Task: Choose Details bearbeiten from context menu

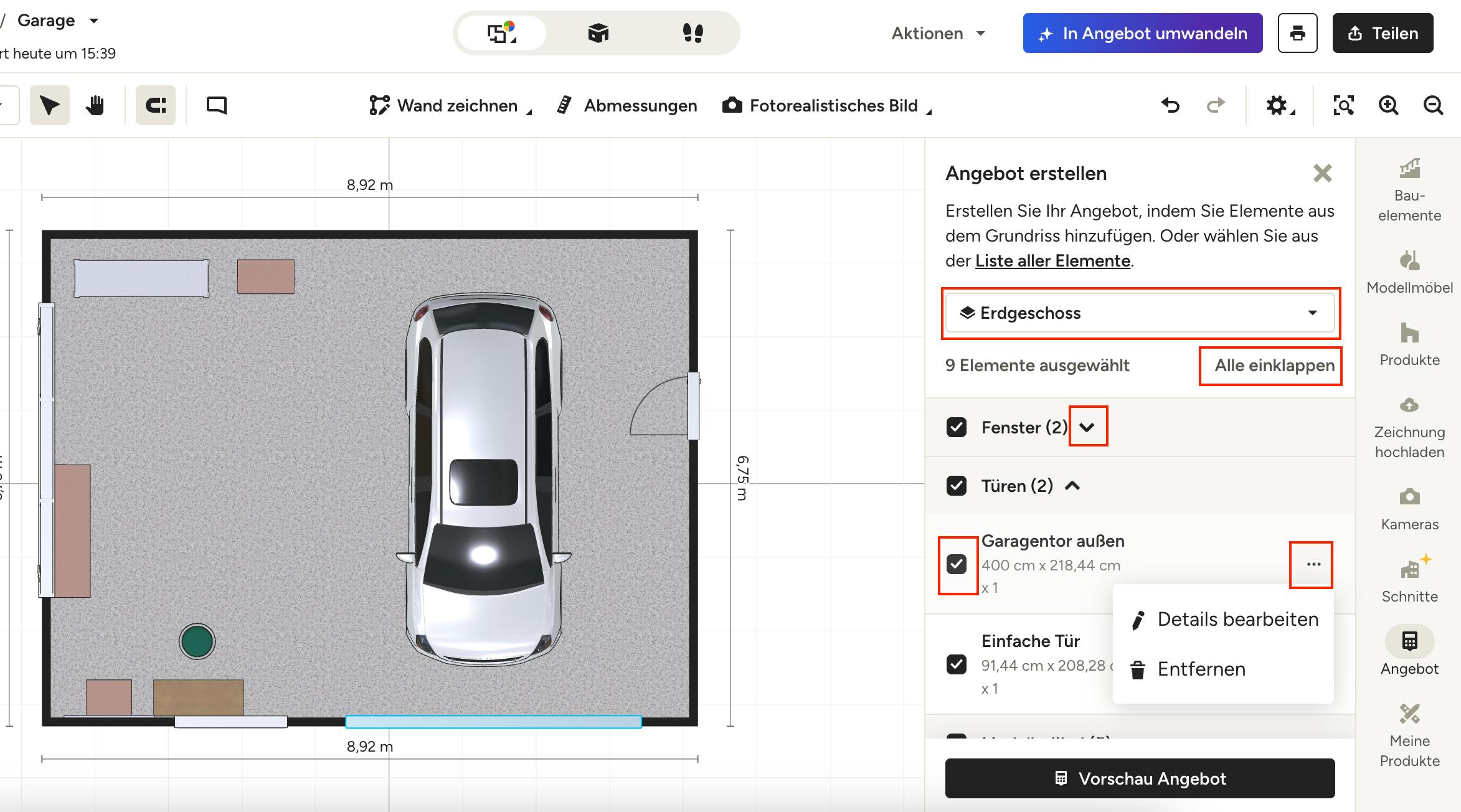Action: tap(1224, 620)
